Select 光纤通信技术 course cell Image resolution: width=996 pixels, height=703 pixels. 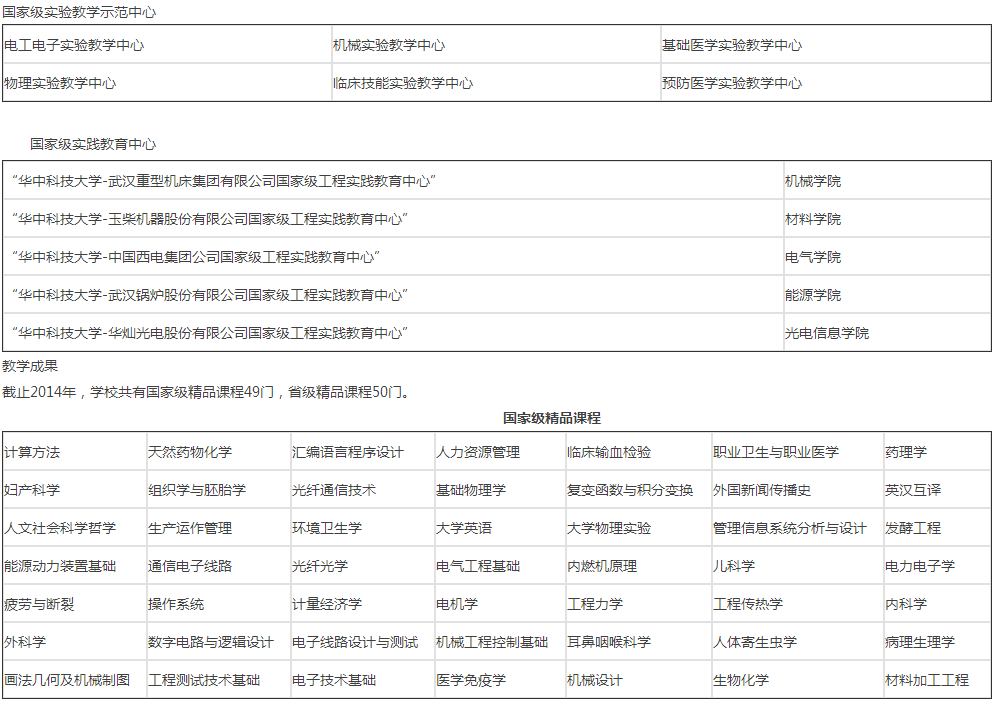362,490
